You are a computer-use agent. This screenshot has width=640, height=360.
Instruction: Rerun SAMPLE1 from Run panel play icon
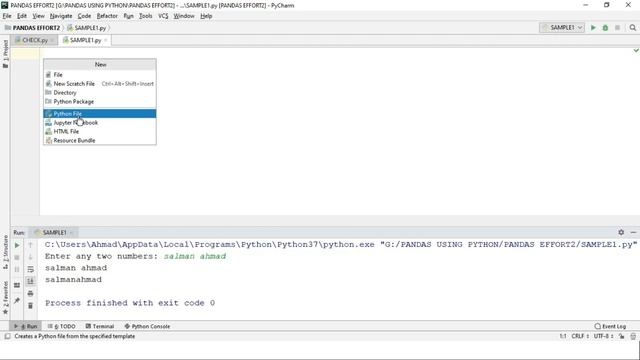pyautogui.click(x=17, y=245)
